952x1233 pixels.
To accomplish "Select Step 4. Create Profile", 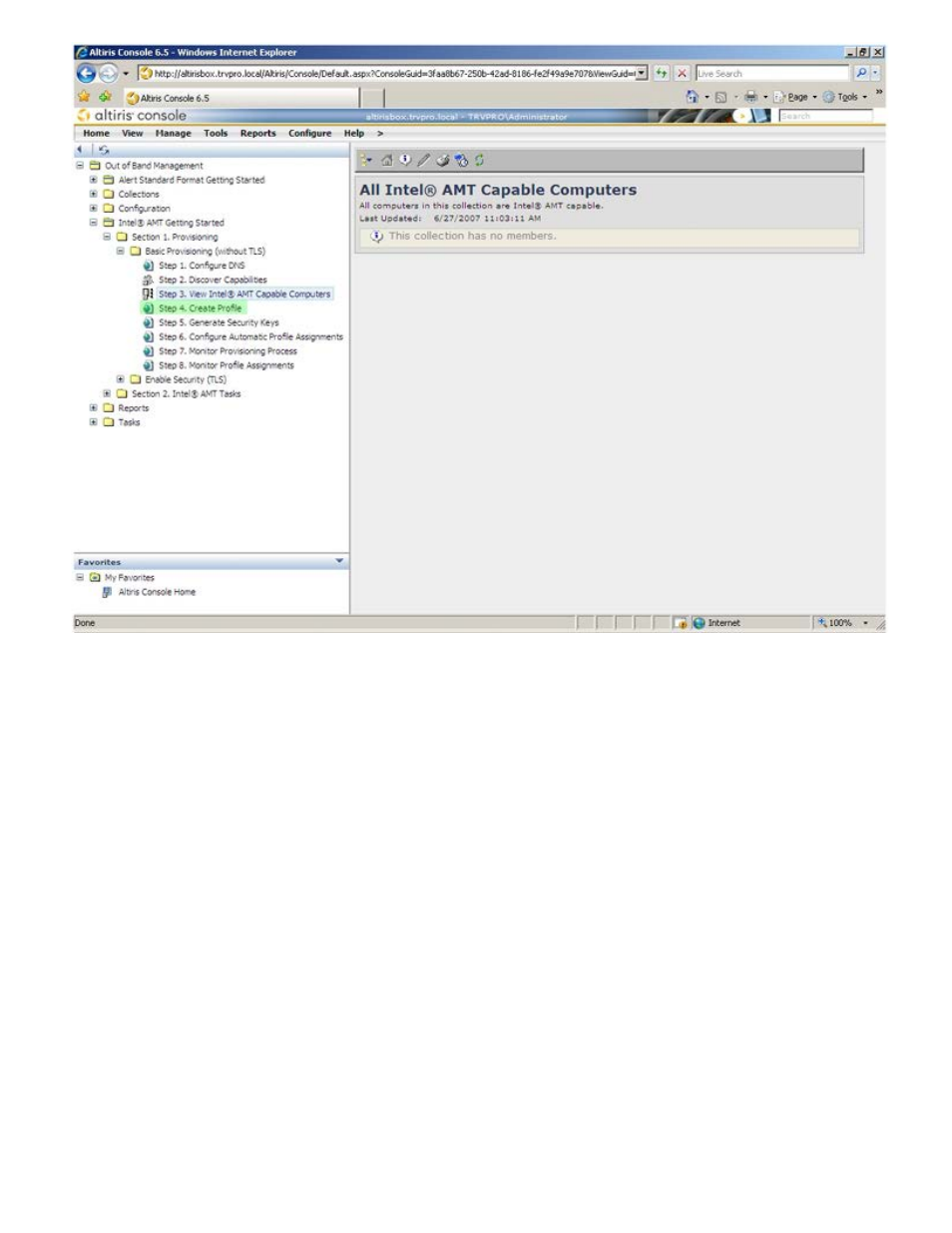I will click(x=200, y=308).
